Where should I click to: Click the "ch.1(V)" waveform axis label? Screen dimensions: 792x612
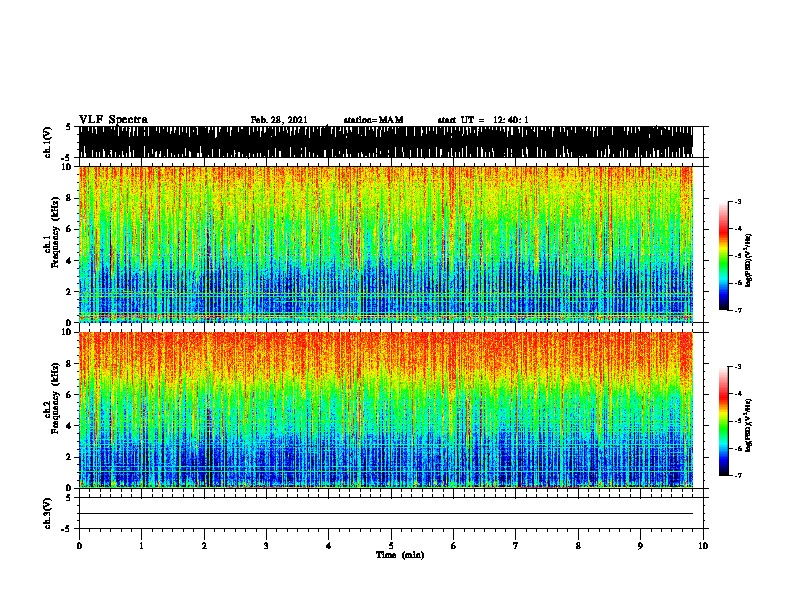48,142
